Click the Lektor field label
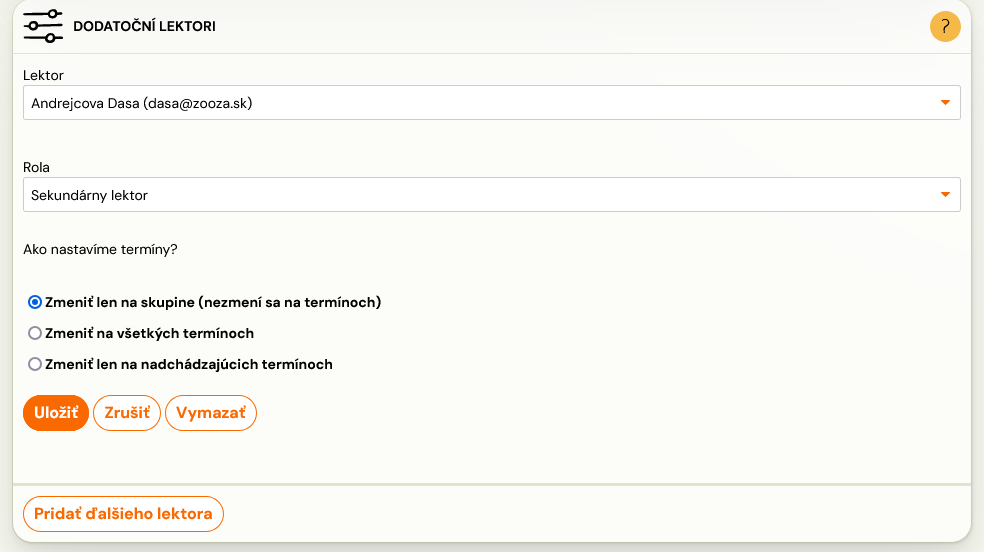 [43, 75]
